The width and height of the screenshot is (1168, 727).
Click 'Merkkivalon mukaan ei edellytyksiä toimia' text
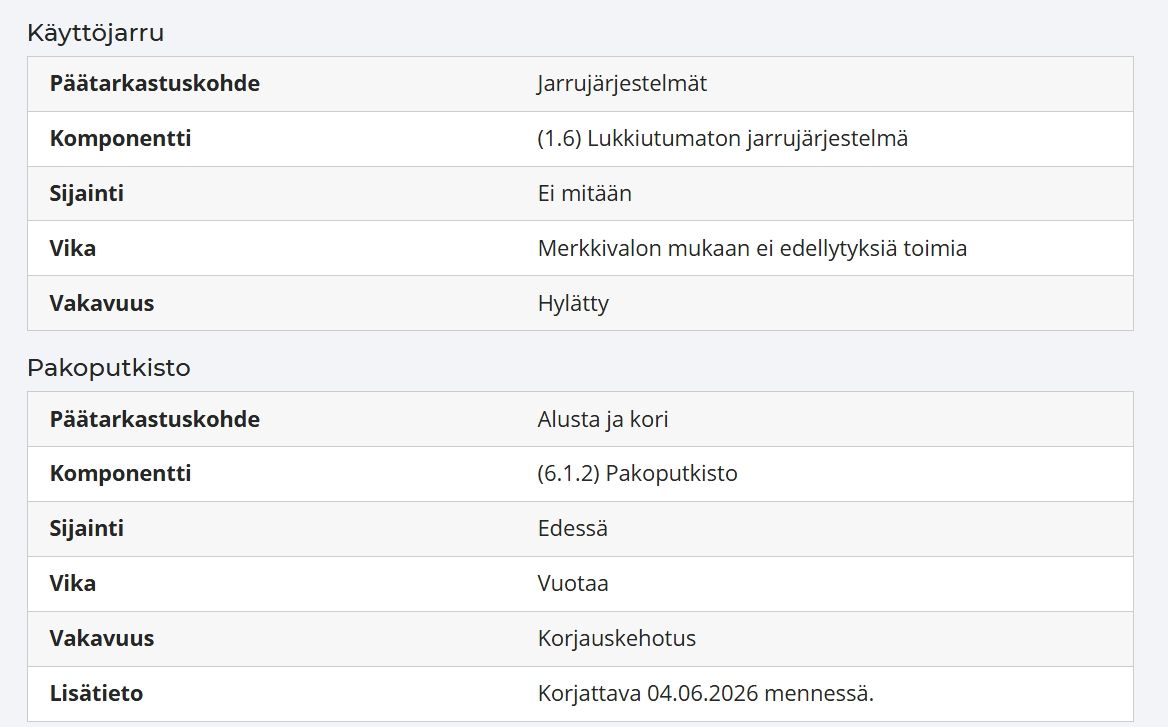pos(752,249)
